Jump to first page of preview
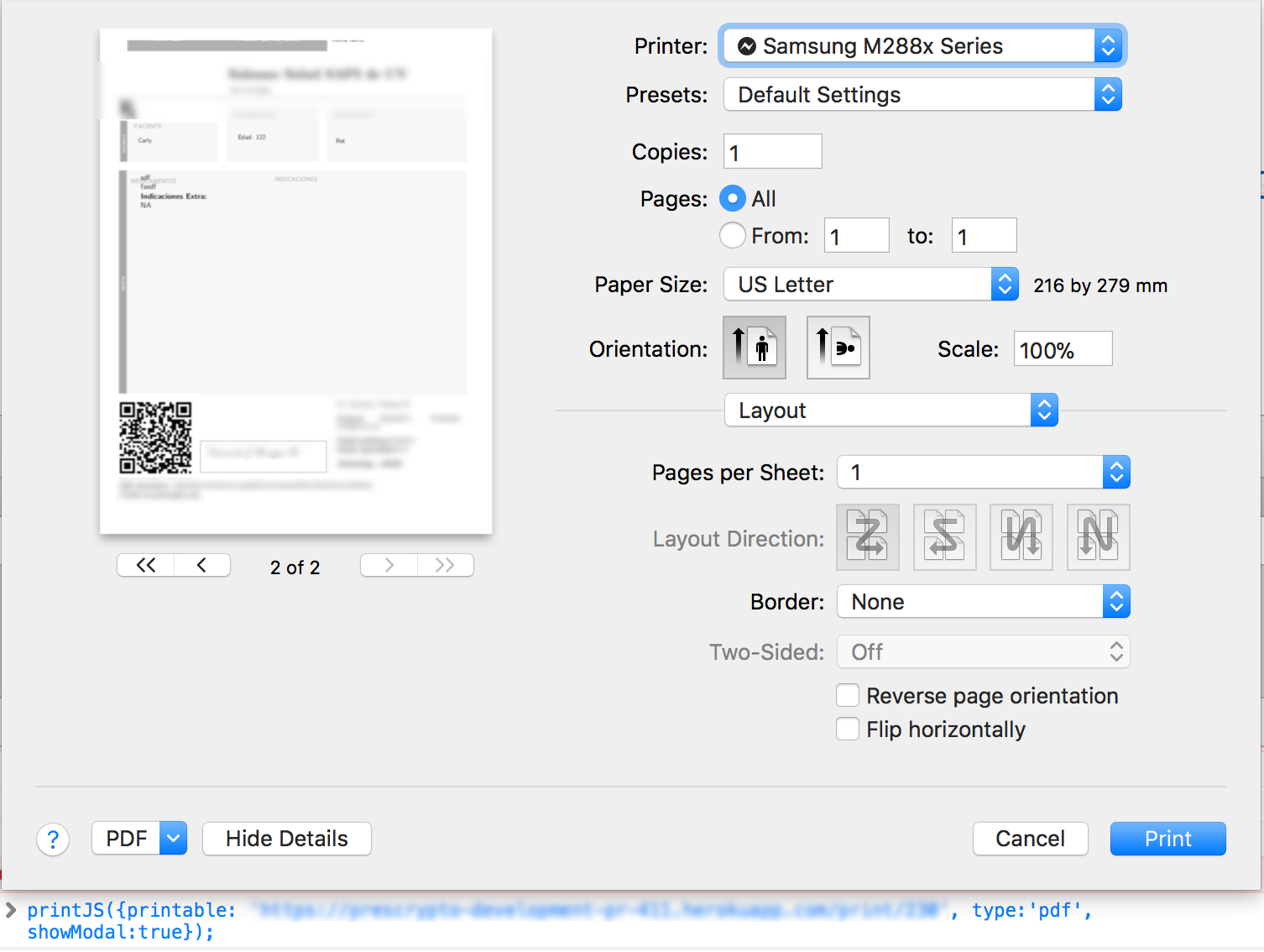Screen dimensions: 1264x952 (146, 565)
